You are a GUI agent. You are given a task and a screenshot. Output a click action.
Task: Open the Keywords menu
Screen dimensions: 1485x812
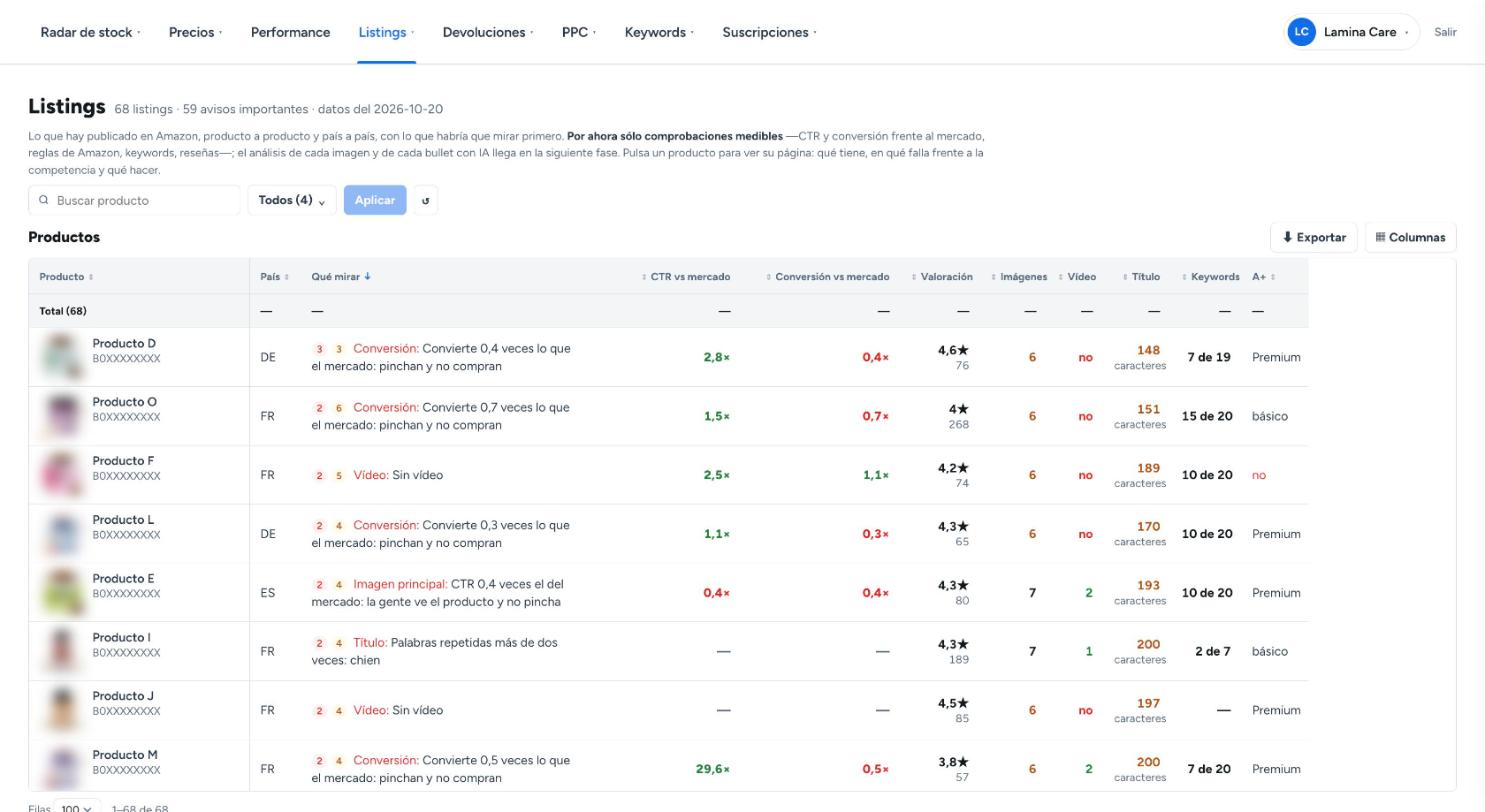point(659,32)
